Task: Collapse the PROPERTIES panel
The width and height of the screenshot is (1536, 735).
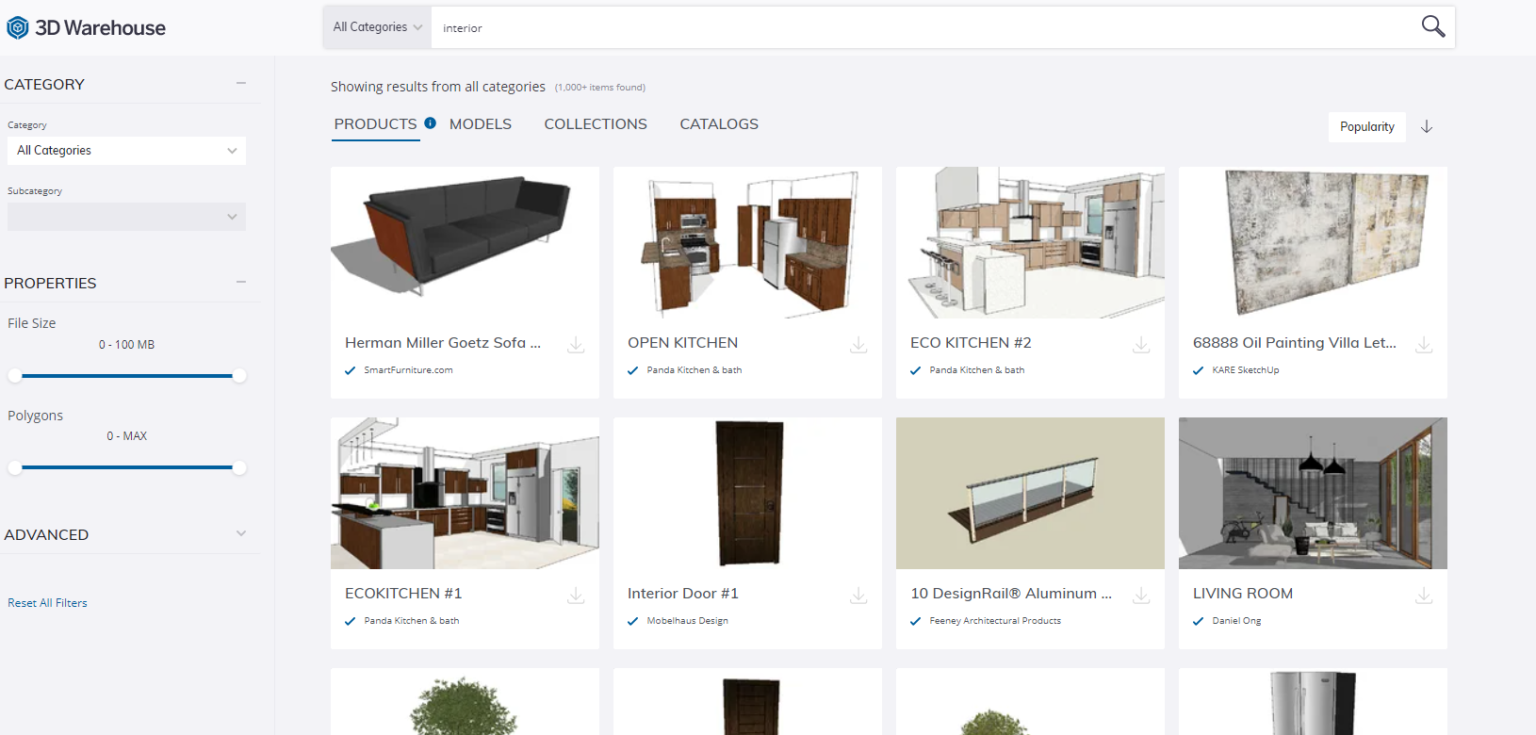Action: [x=241, y=282]
